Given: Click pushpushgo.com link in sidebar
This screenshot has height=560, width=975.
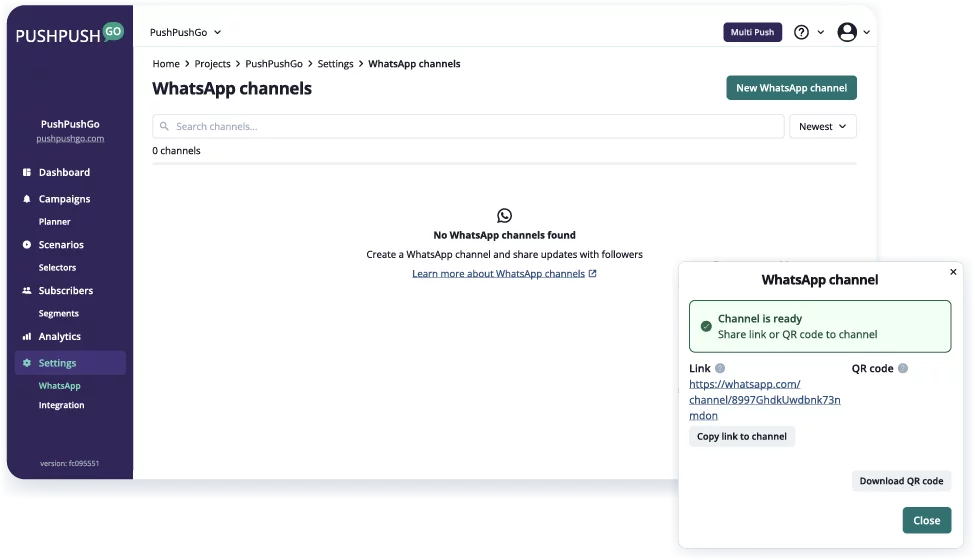Looking at the screenshot, I should click(x=70, y=139).
